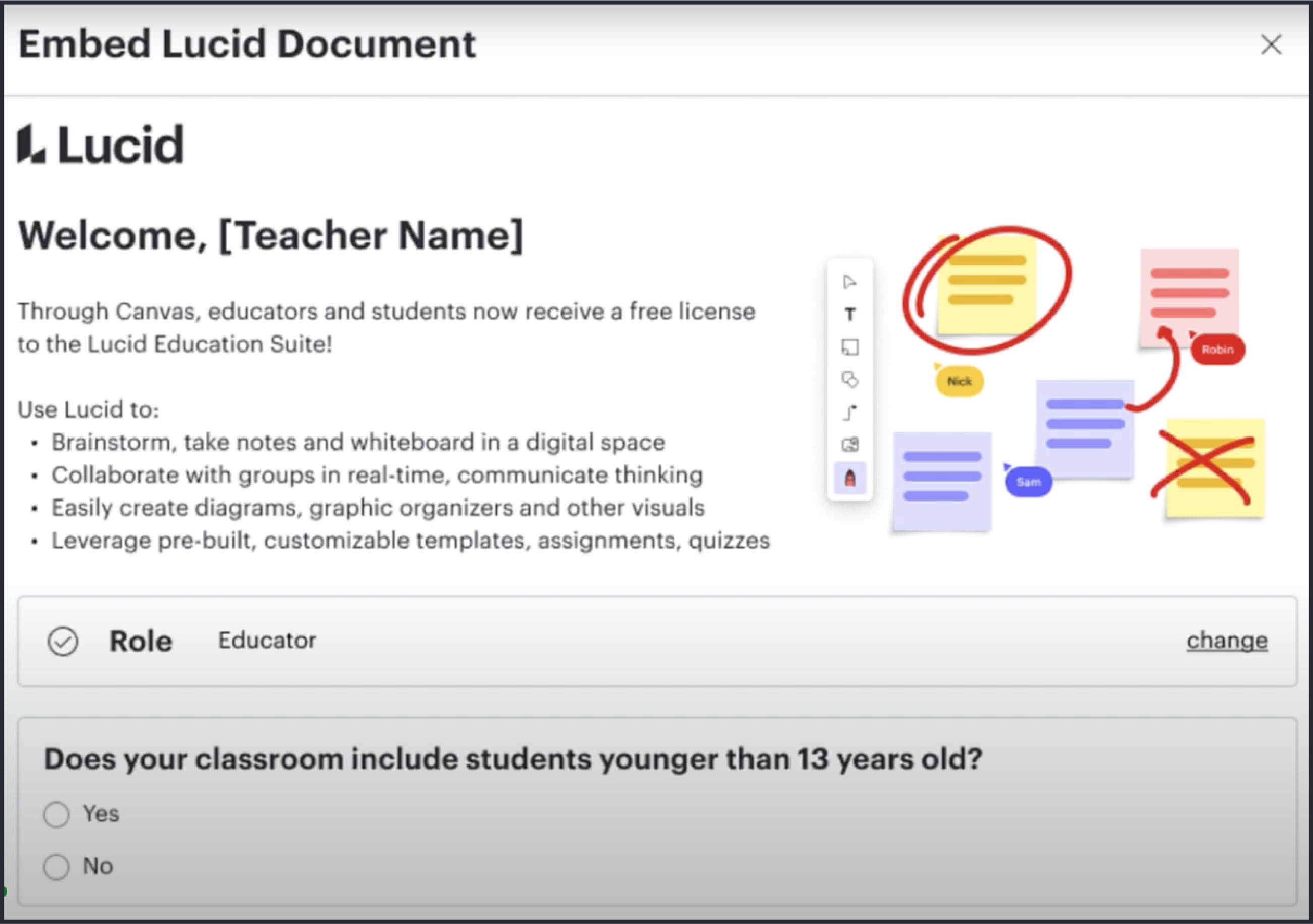Click 'Easily create diagrams' bullet text

[x=378, y=507]
